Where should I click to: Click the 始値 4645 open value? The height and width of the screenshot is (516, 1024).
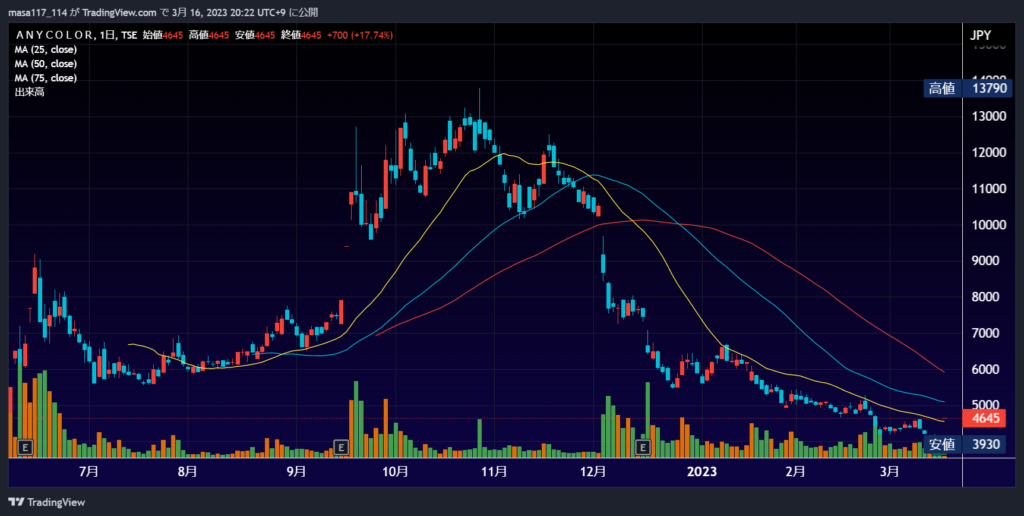click(x=163, y=35)
